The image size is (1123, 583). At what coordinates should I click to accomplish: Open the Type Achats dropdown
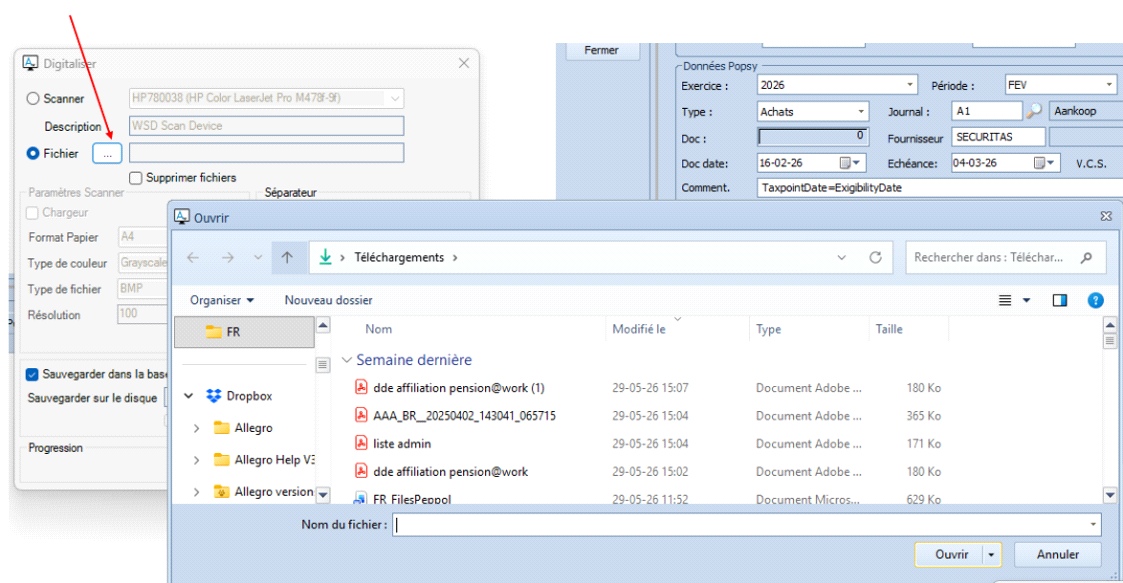861,112
